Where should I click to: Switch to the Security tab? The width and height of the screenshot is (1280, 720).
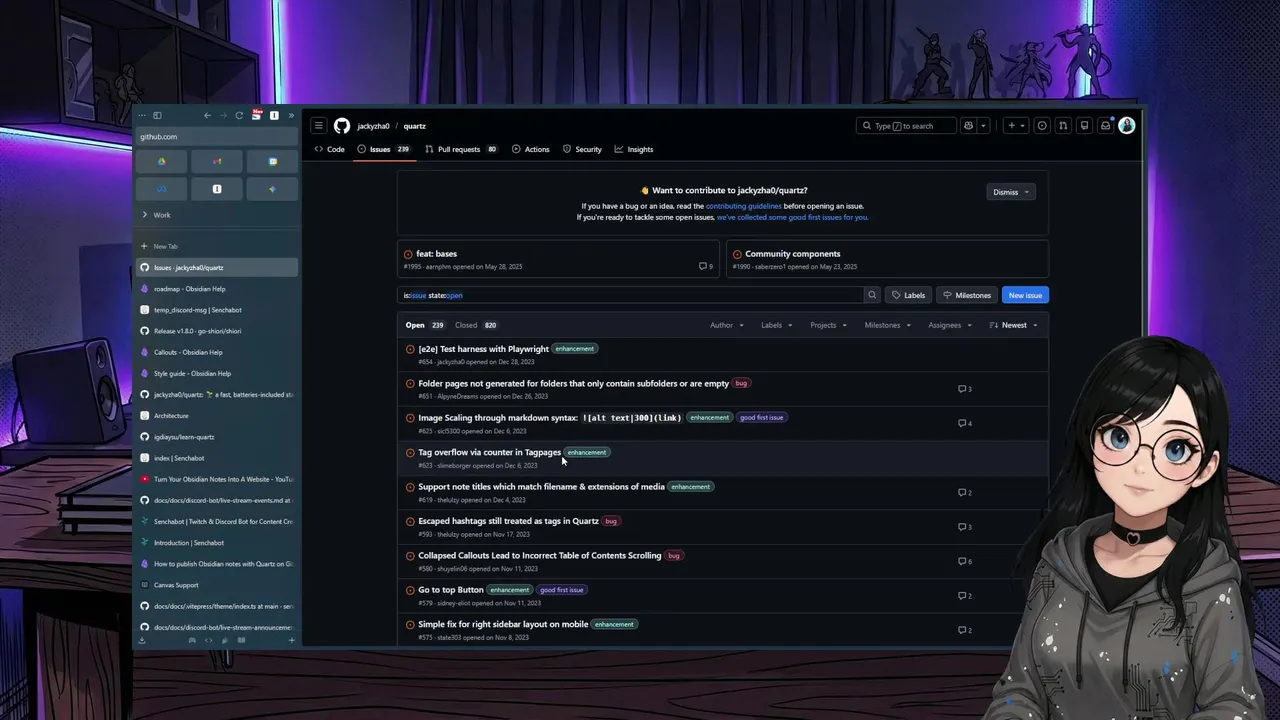582,149
